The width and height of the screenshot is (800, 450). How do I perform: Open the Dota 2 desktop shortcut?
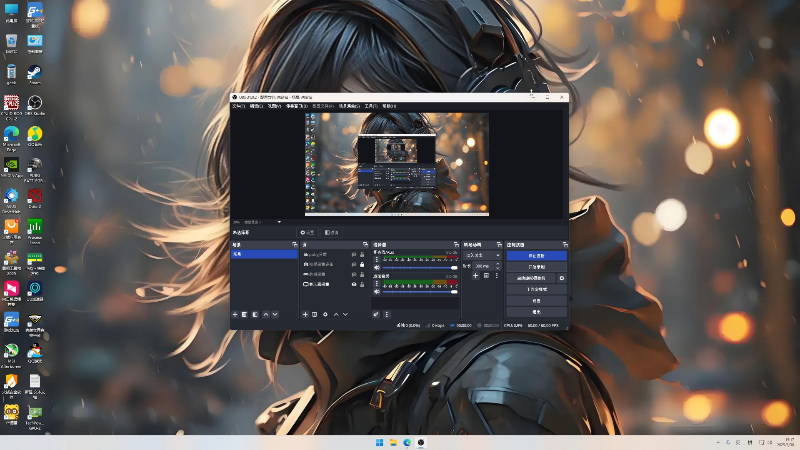pyautogui.click(x=35, y=198)
